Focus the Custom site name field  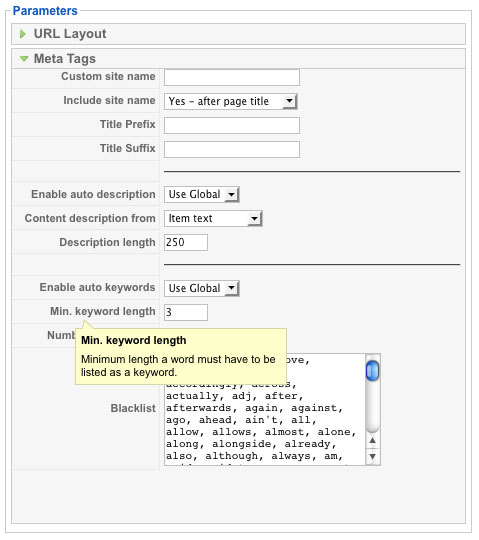tap(232, 77)
